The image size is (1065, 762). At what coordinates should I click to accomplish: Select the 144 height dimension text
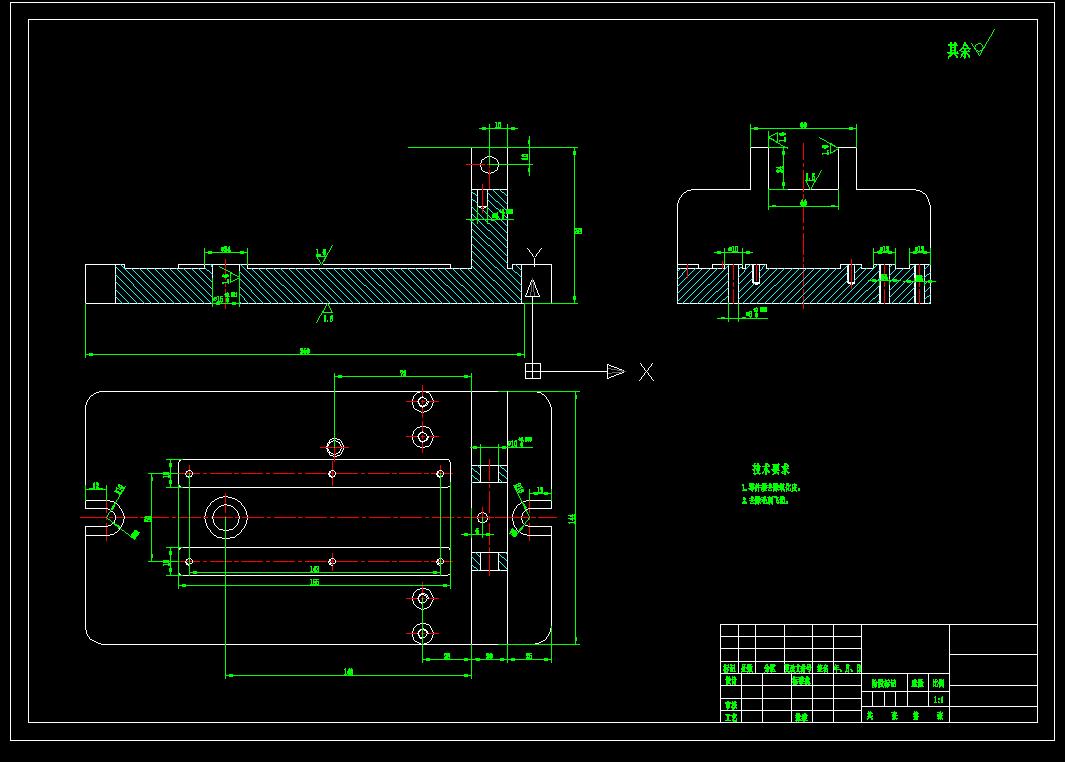pyautogui.click(x=572, y=518)
